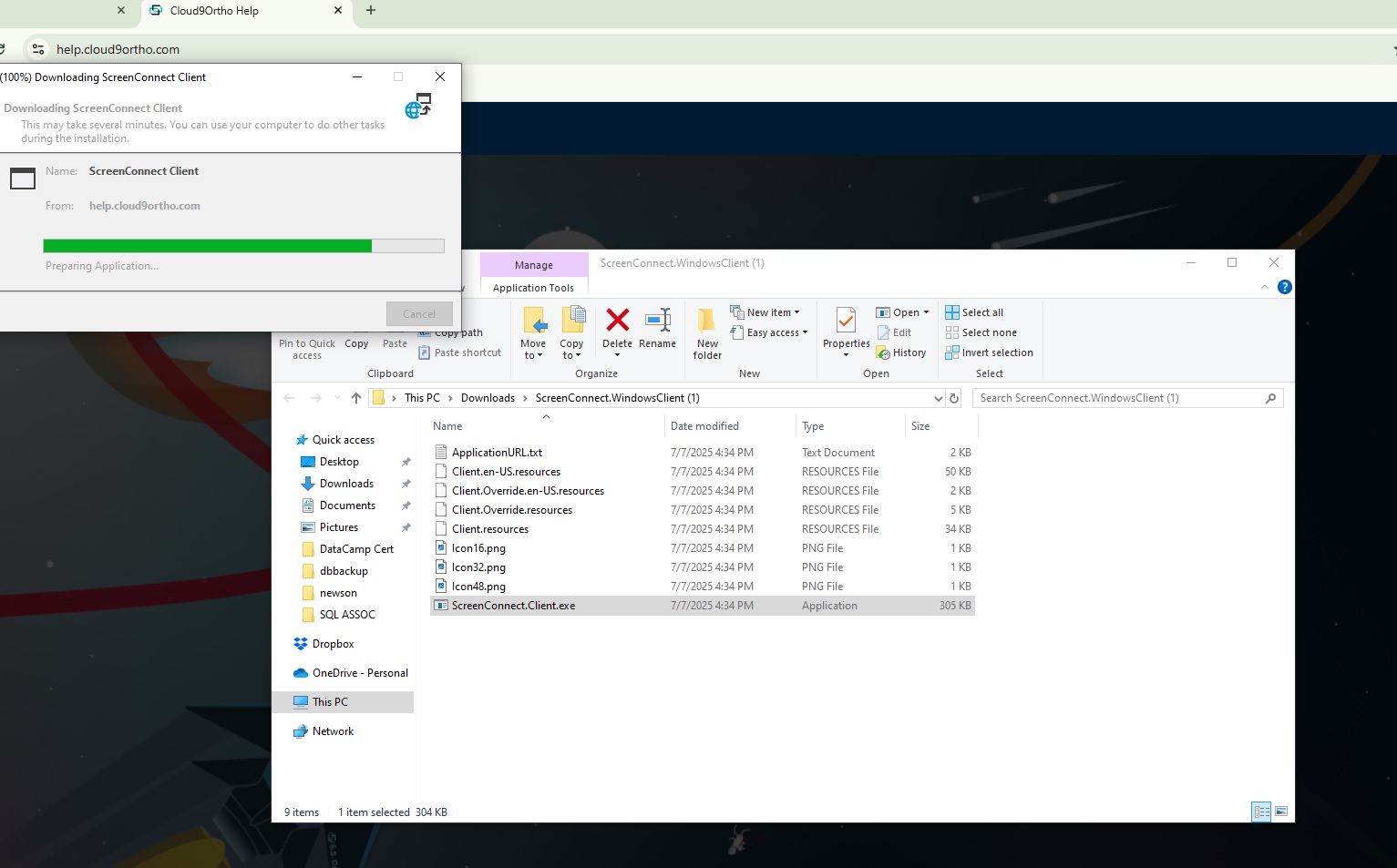Select Client.en-US.resources file row
The width and height of the screenshot is (1397, 868).
(703, 472)
